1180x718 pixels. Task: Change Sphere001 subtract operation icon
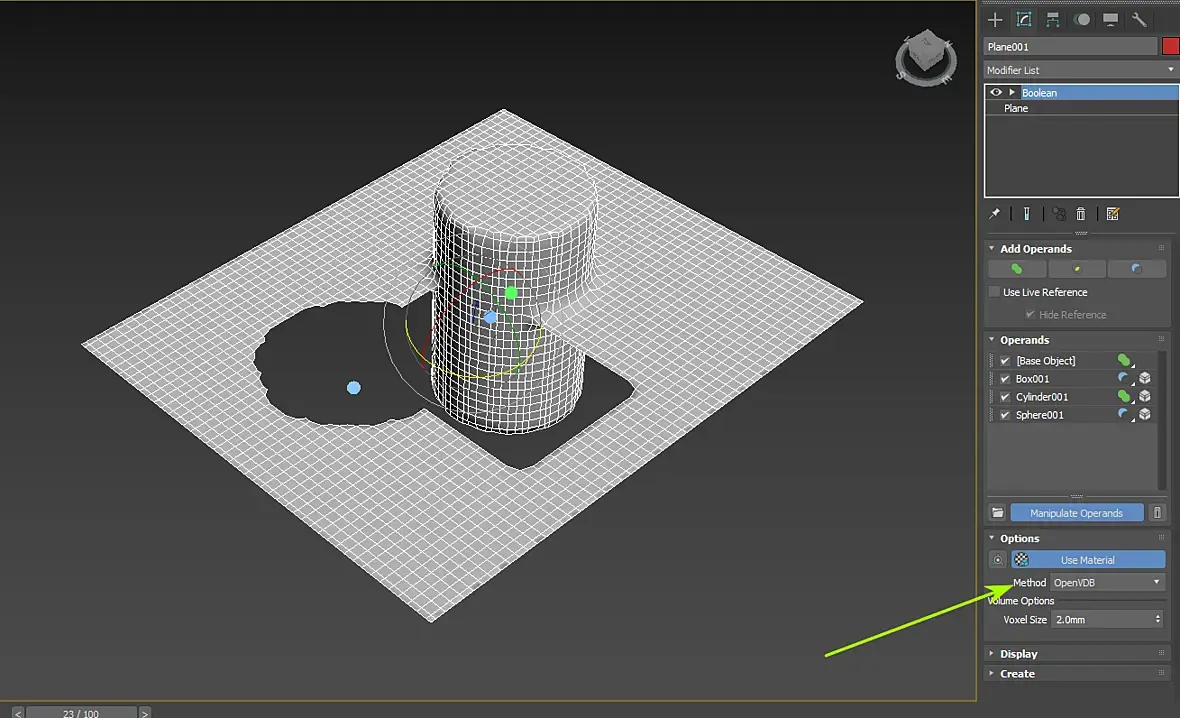[x=1125, y=415]
